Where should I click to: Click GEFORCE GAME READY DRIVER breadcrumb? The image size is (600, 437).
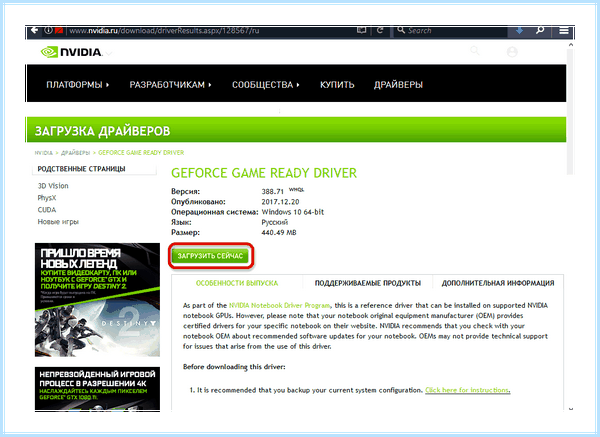point(141,153)
